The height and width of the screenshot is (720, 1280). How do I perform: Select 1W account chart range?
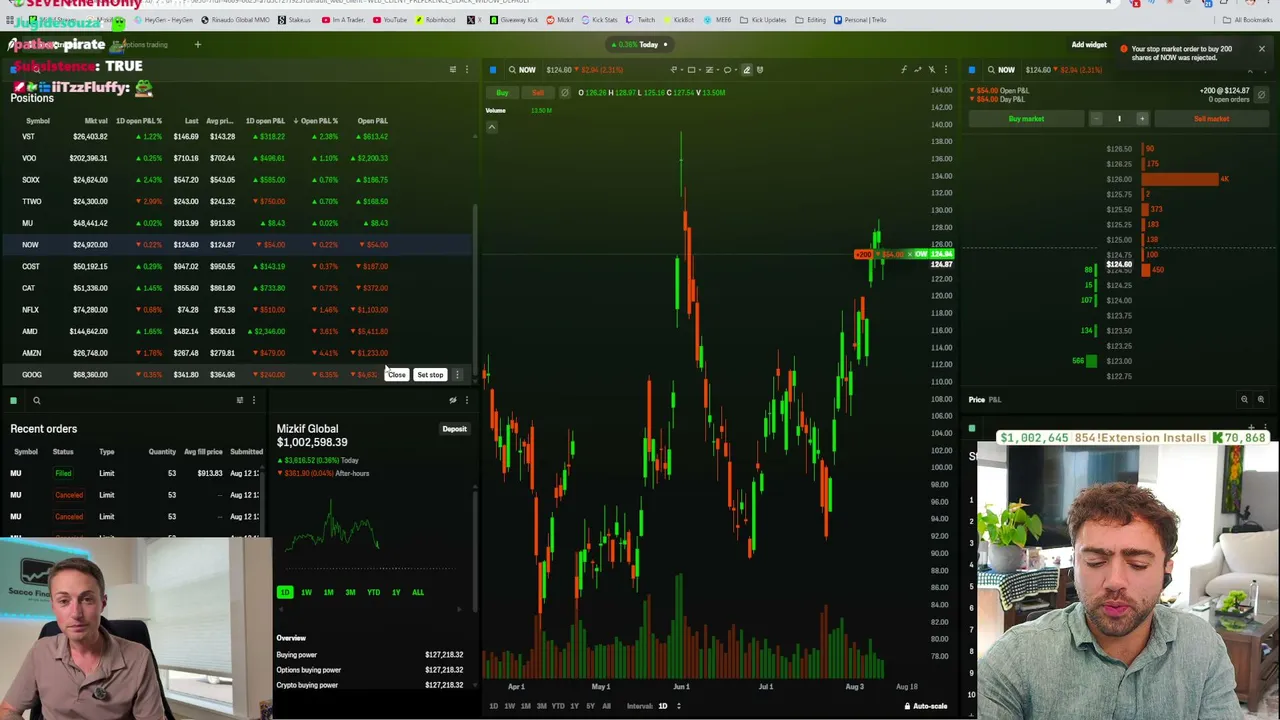[x=306, y=593]
